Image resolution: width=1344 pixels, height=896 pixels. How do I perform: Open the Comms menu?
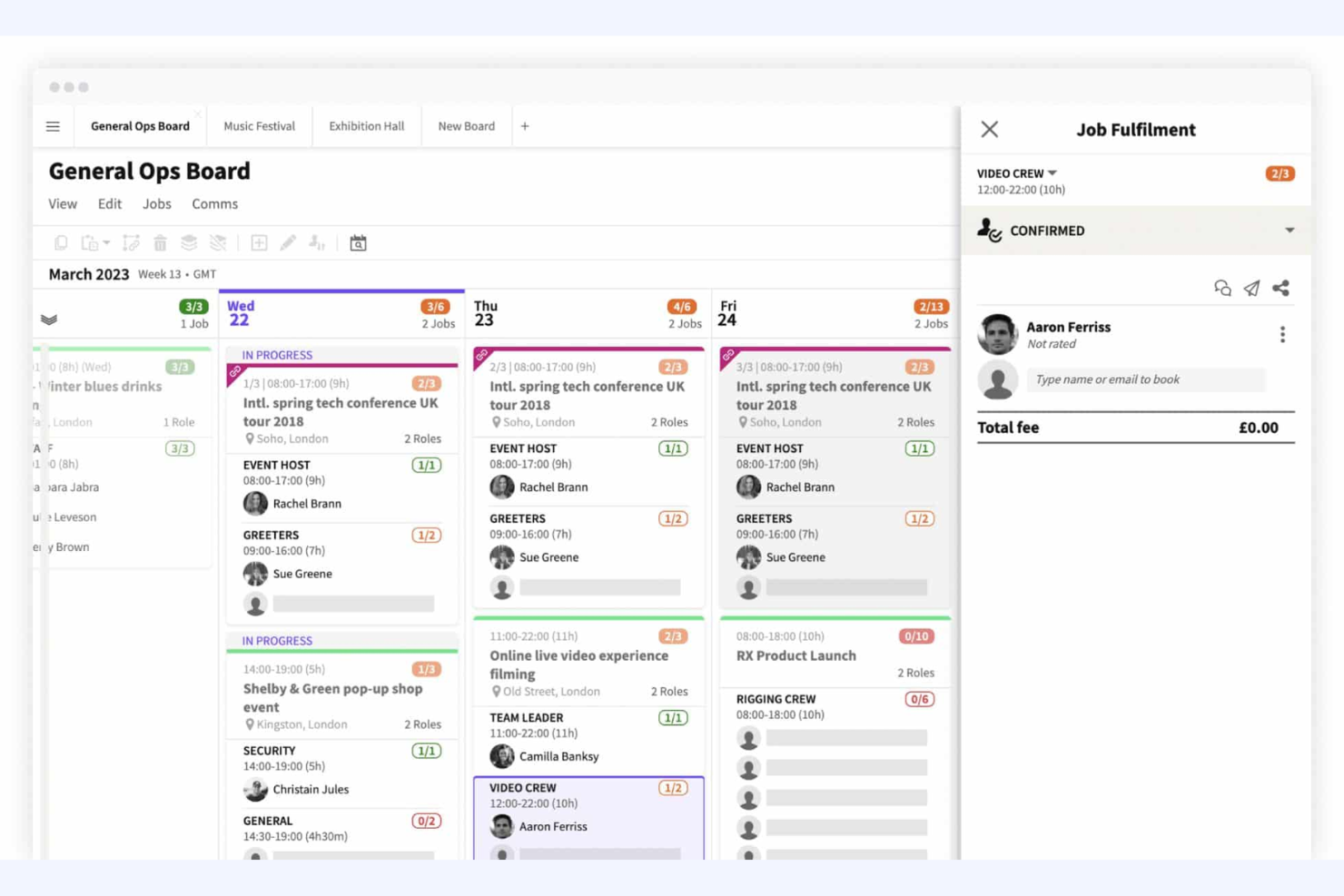[x=214, y=203]
